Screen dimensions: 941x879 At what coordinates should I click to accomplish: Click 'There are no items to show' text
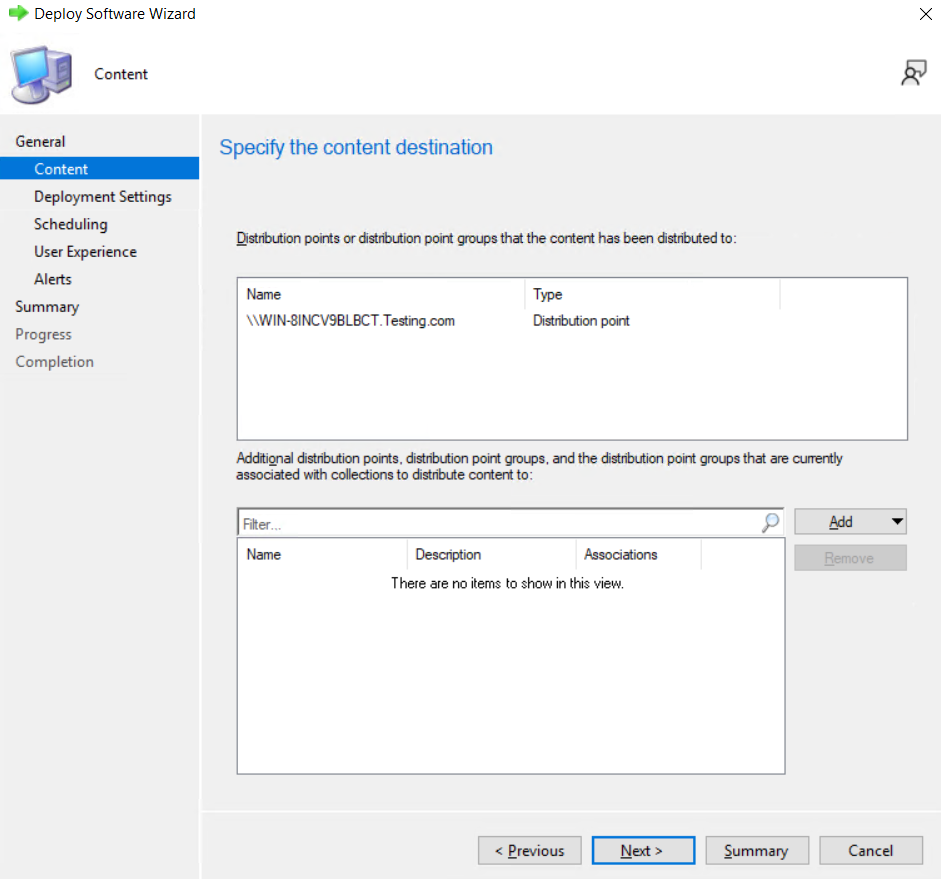click(508, 583)
